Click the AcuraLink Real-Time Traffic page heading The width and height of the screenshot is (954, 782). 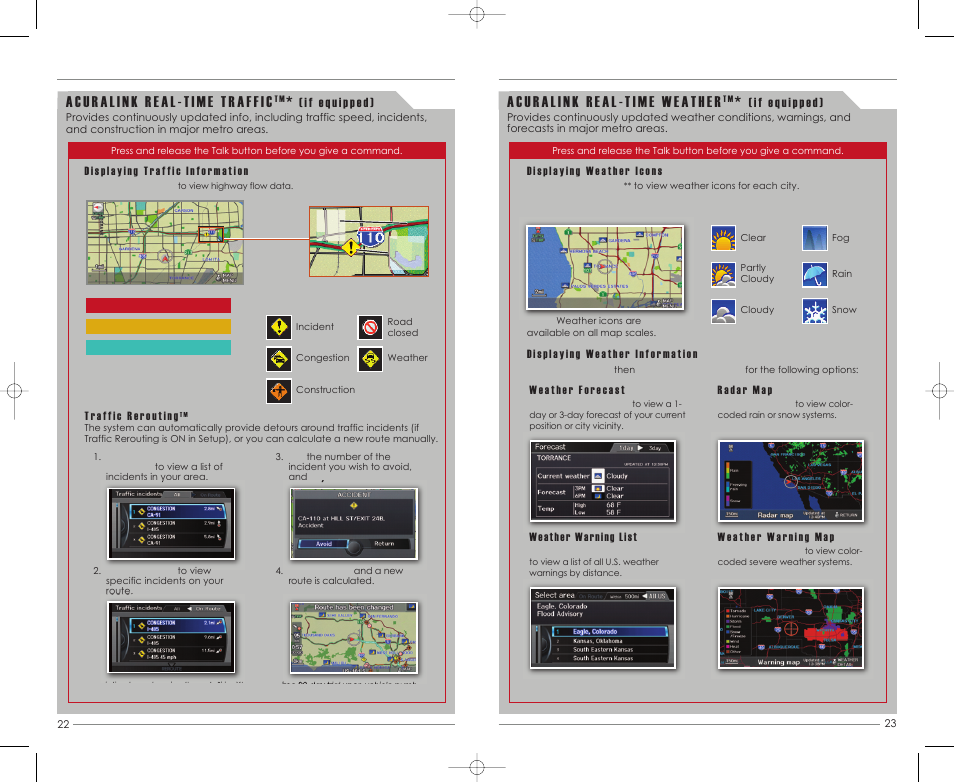tap(220, 102)
